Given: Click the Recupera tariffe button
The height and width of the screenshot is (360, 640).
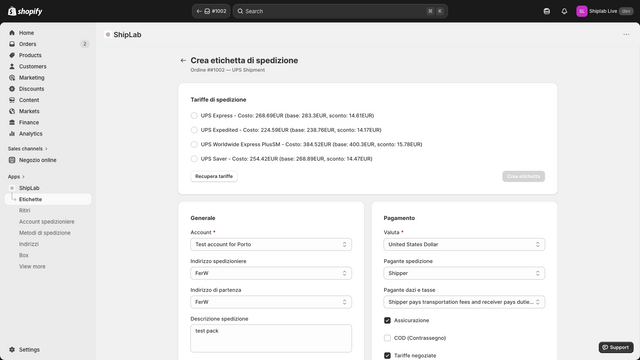Looking at the screenshot, I should (214, 176).
